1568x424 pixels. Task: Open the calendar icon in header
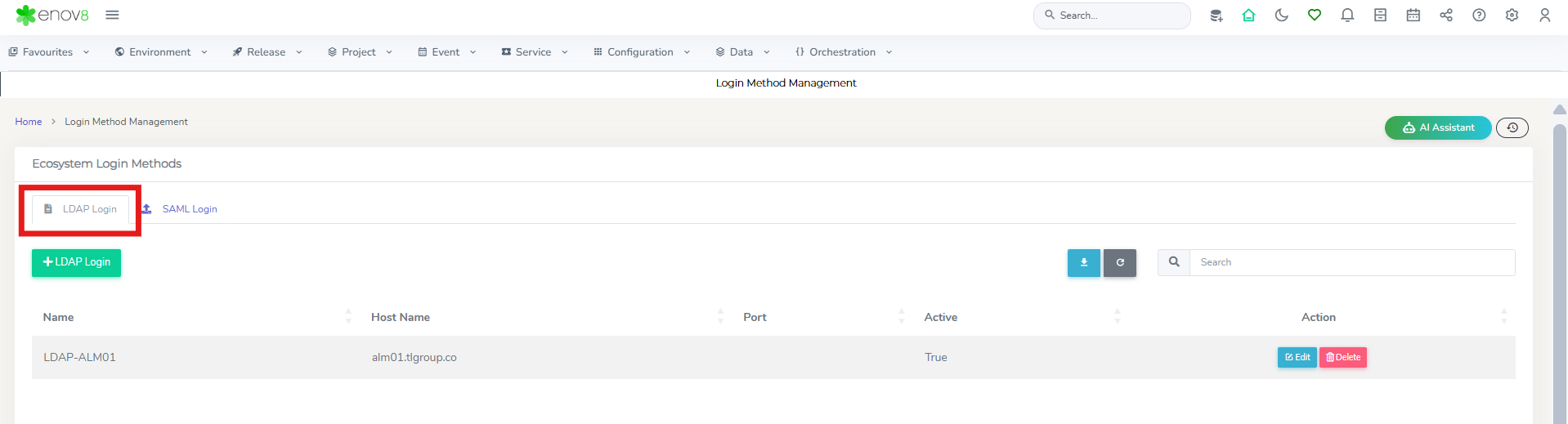coord(1413,15)
